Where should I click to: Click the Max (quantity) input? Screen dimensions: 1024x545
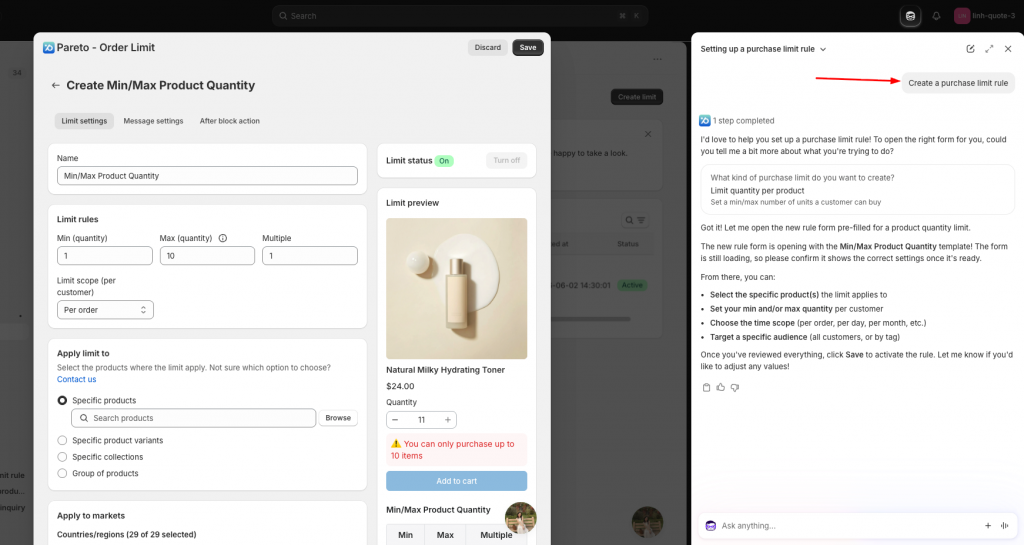(207, 256)
